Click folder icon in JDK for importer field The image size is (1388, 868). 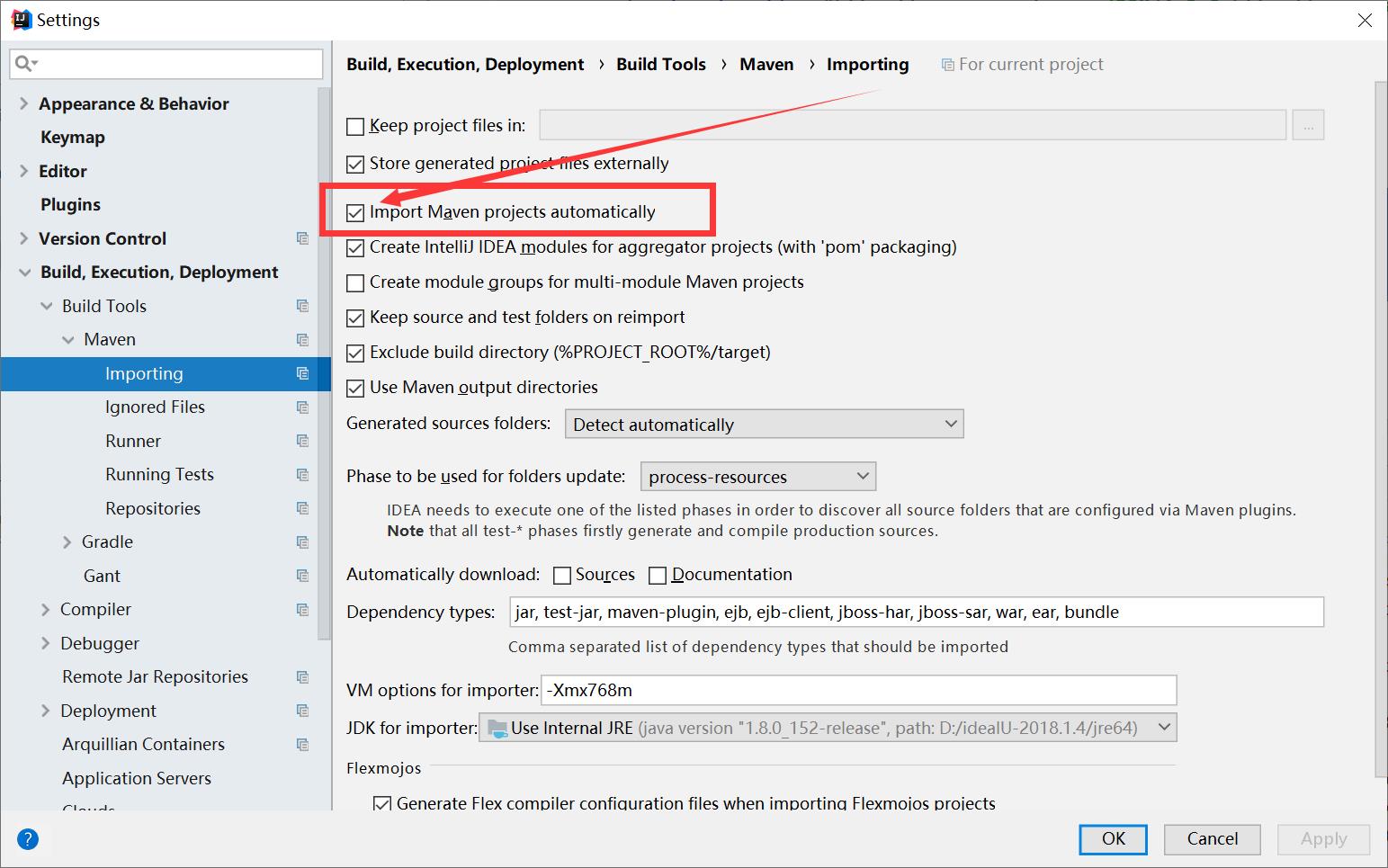(x=497, y=729)
